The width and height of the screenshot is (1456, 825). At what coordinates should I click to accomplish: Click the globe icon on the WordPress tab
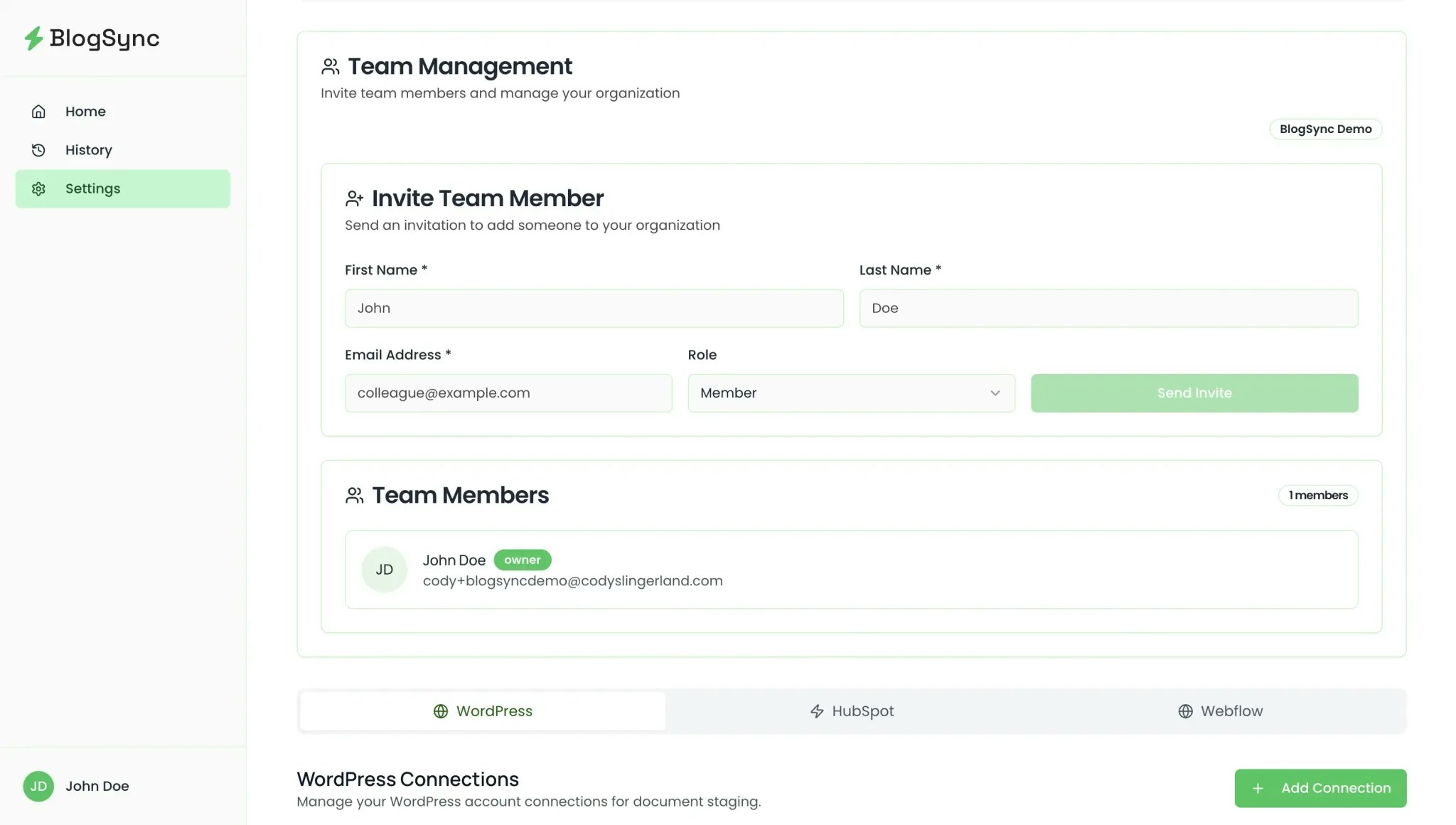pos(440,710)
